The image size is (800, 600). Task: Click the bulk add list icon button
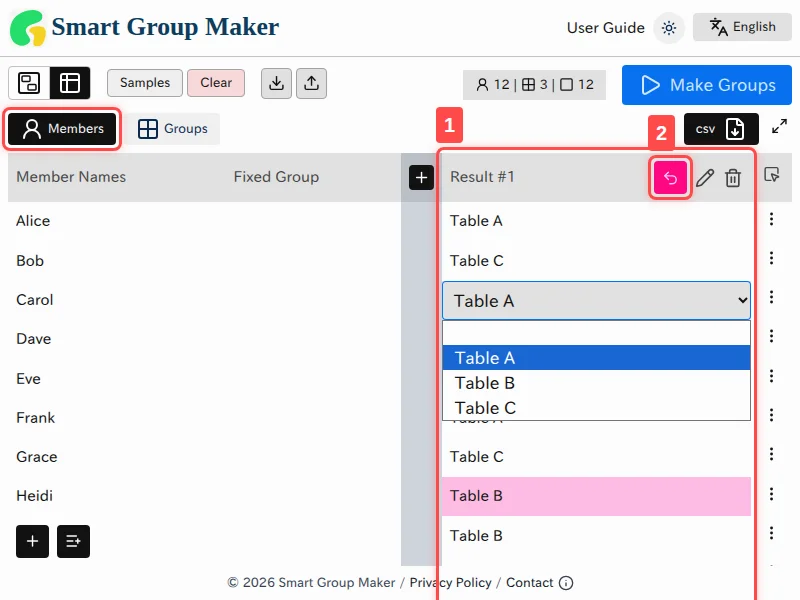point(73,541)
